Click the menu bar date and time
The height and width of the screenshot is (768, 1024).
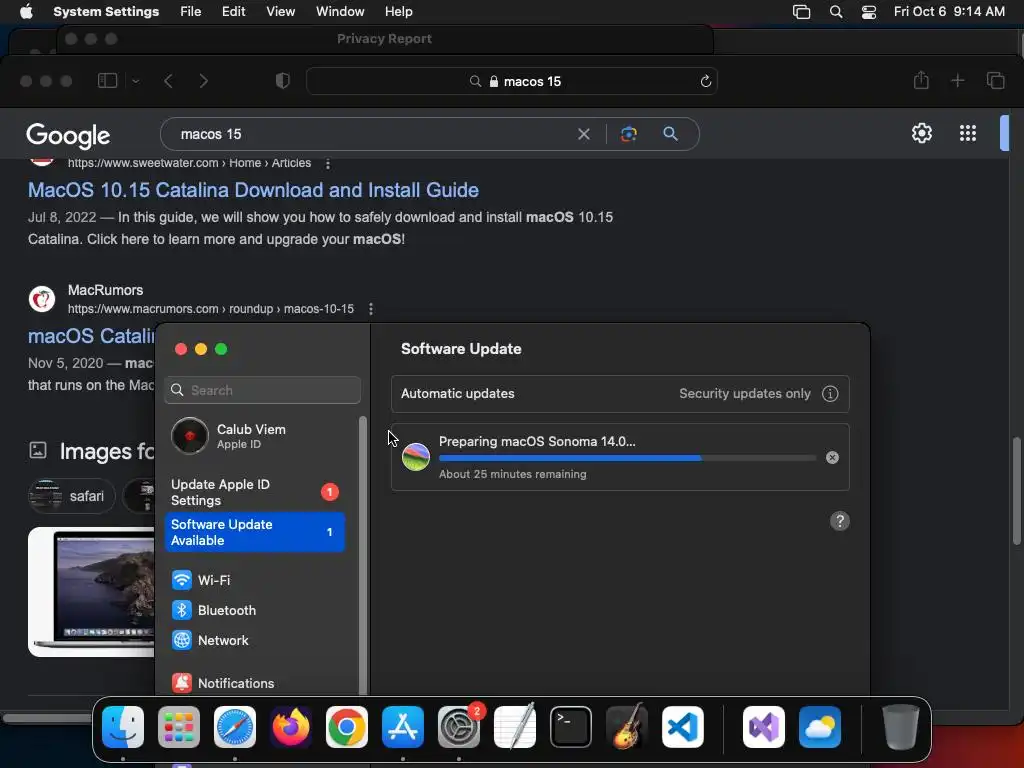tap(949, 12)
